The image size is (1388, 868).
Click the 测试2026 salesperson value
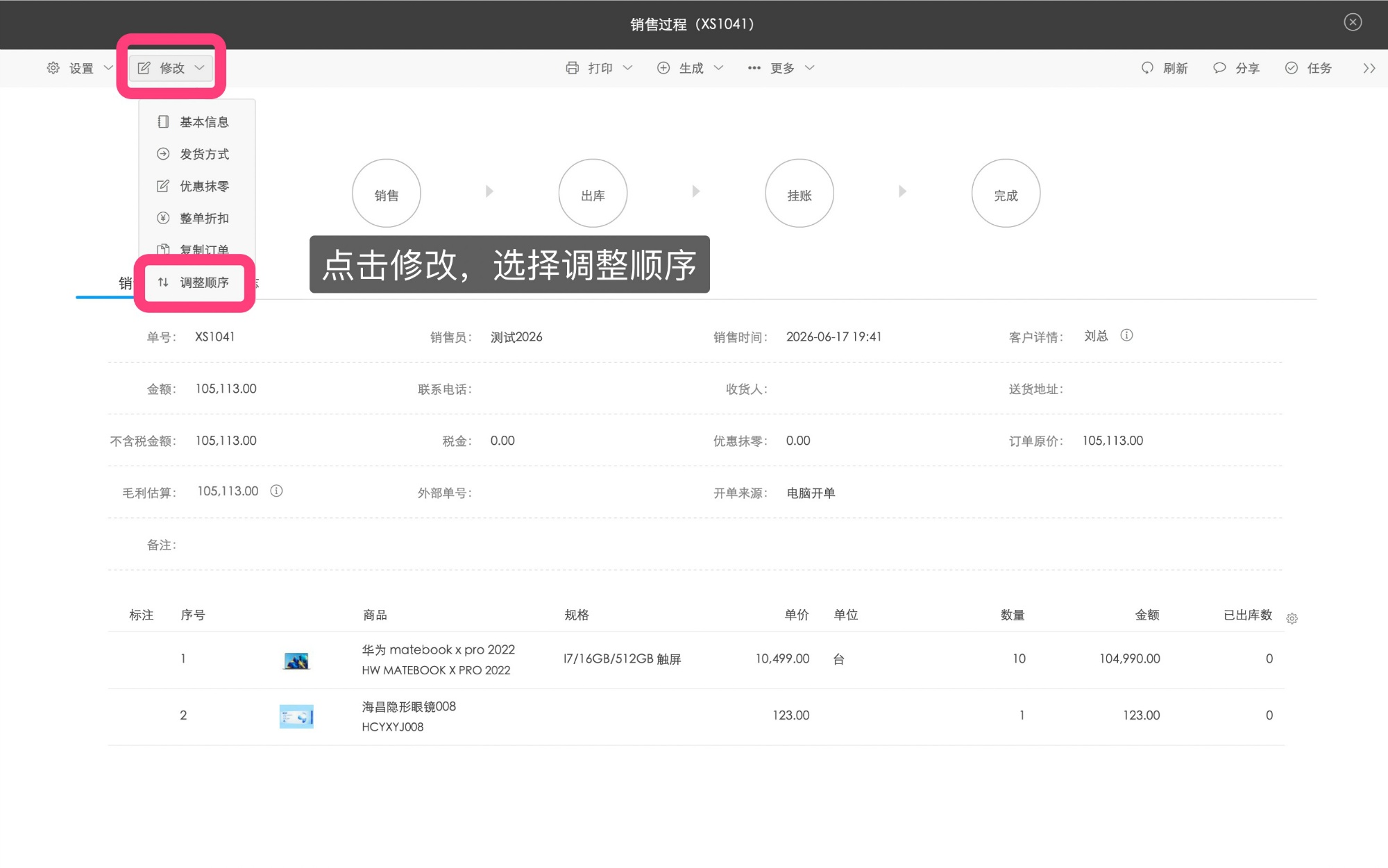click(x=516, y=337)
